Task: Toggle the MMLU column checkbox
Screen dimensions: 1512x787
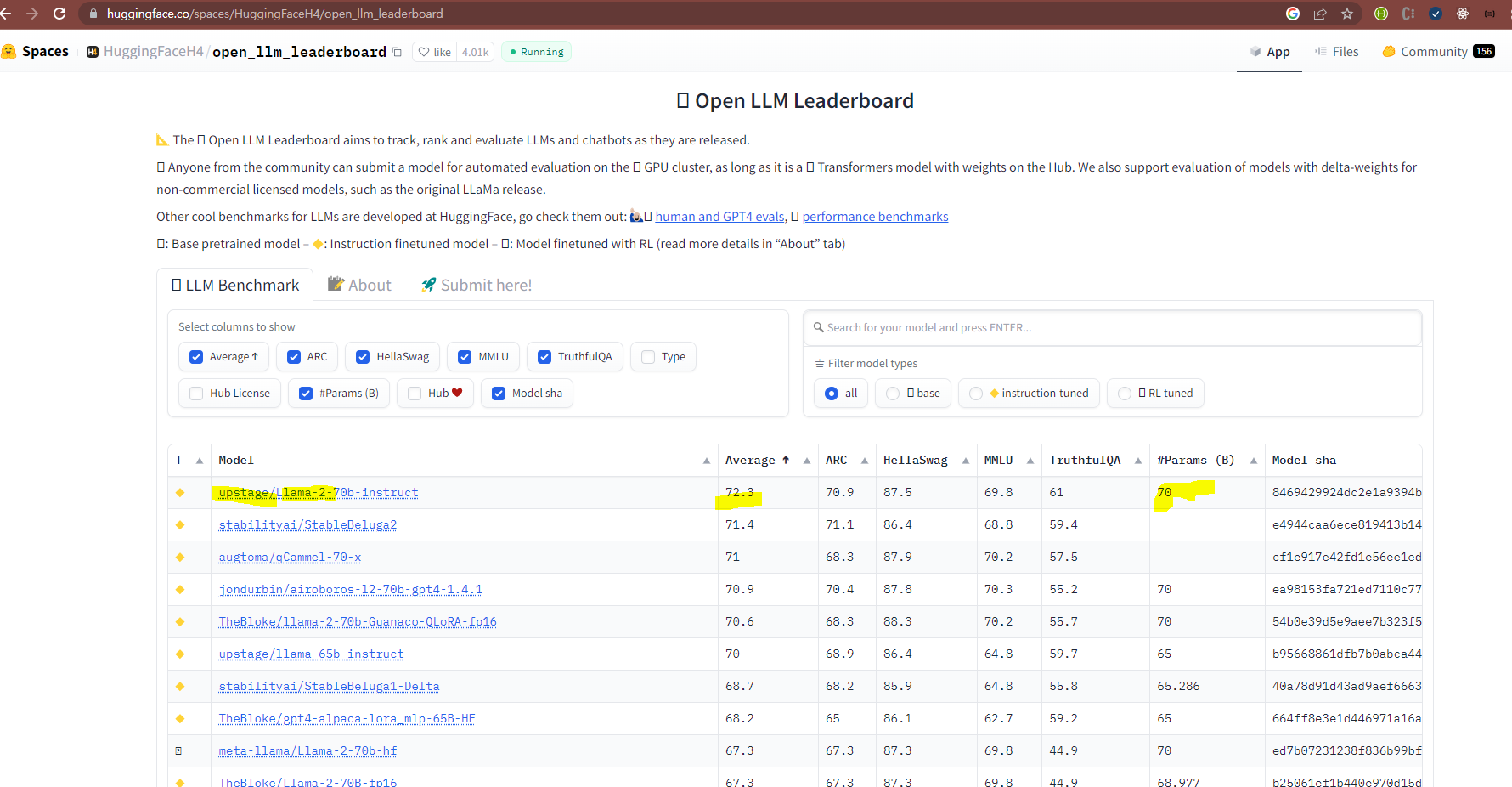Action: pyautogui.click(x=465, y=357)
